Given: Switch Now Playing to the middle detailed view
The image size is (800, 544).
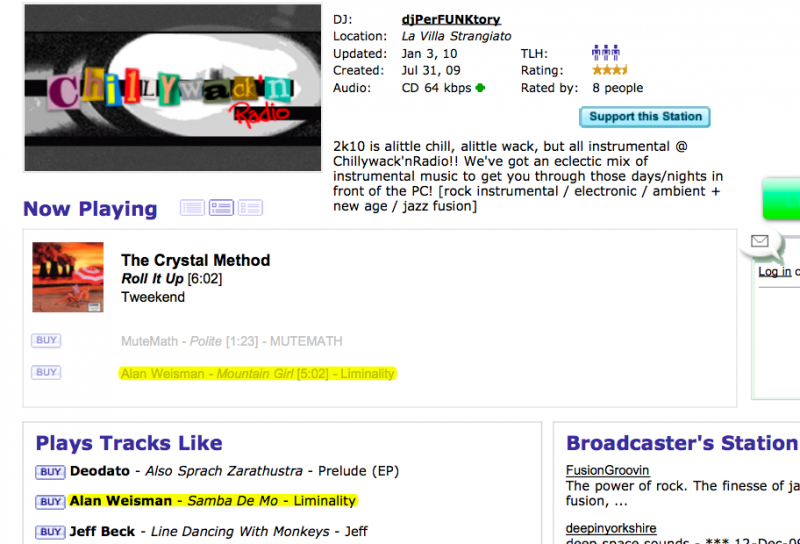Looking at the screenshot, I should coord(221,208).
